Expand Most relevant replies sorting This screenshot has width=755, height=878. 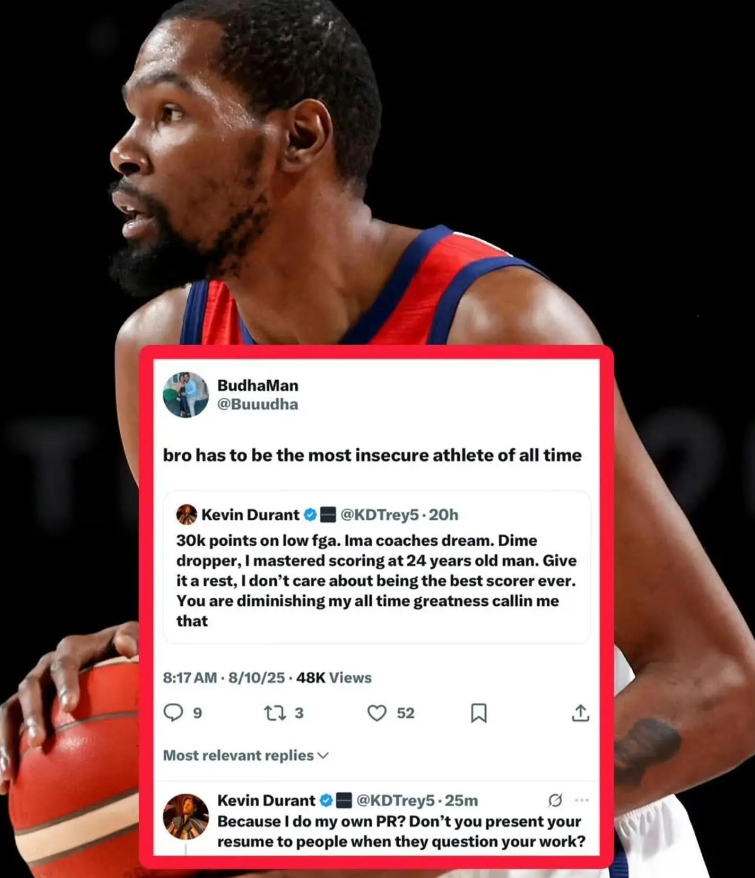(x=245, y=755)
